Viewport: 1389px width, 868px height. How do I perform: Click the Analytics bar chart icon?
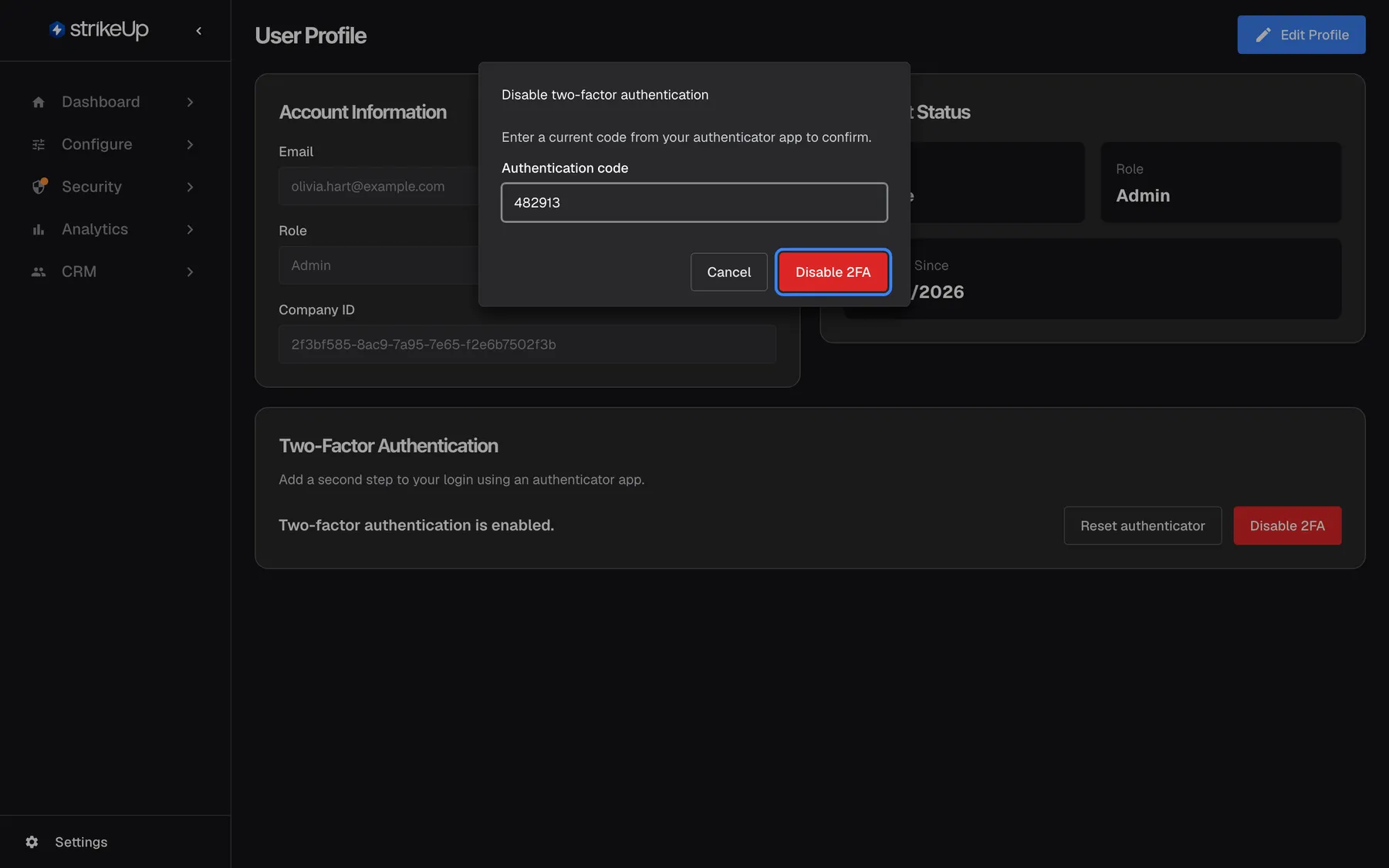coord(39,229)
